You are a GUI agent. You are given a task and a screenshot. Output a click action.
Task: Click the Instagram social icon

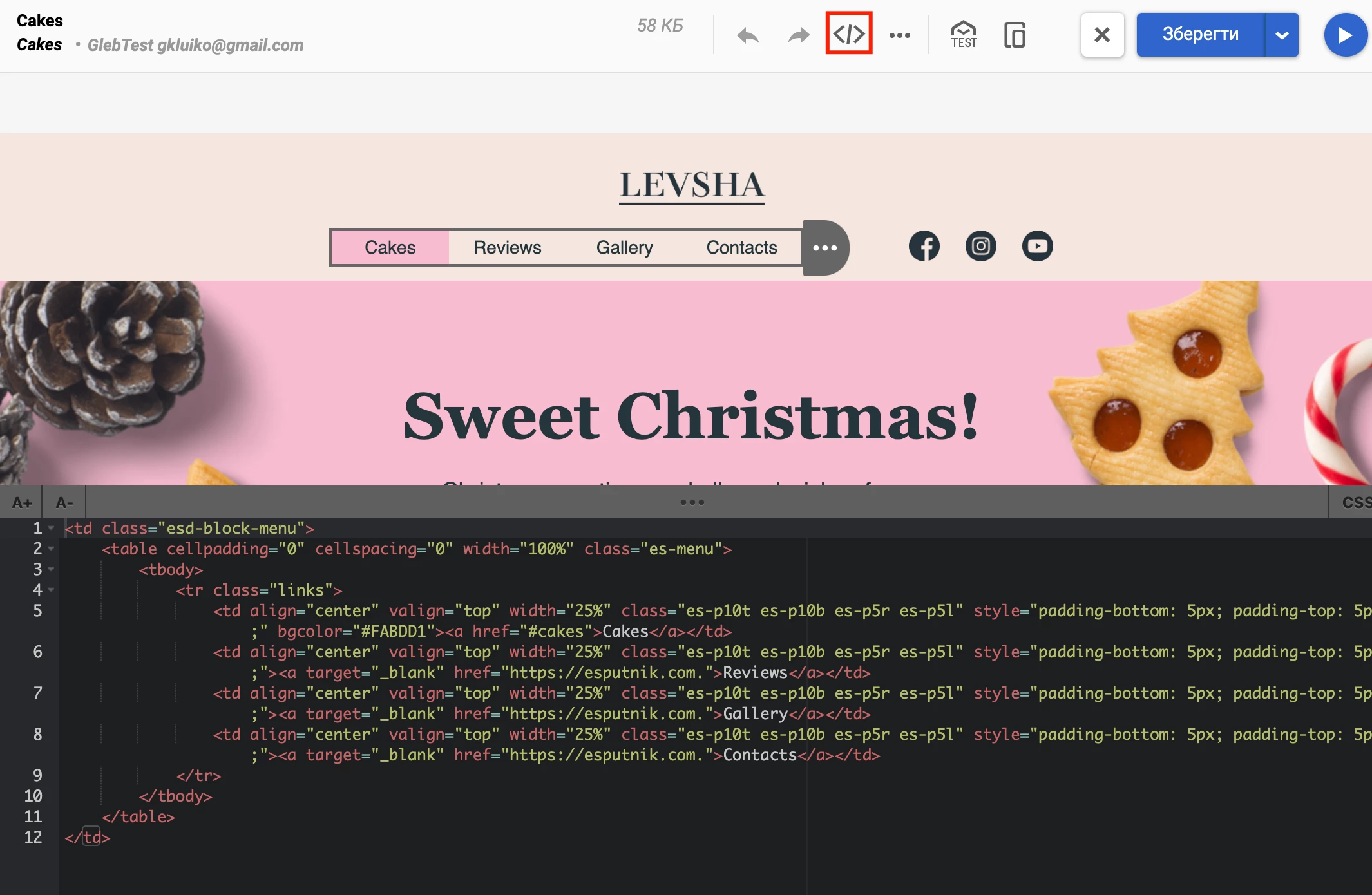coord(980,246)
